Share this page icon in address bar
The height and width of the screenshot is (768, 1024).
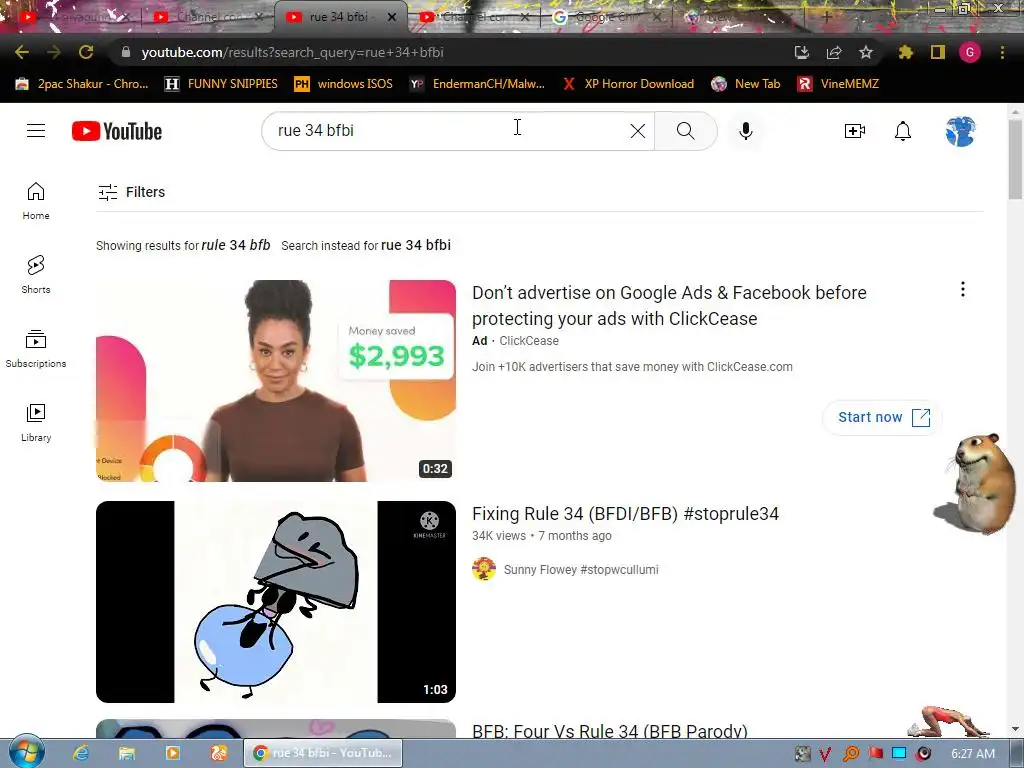[834, 52]
